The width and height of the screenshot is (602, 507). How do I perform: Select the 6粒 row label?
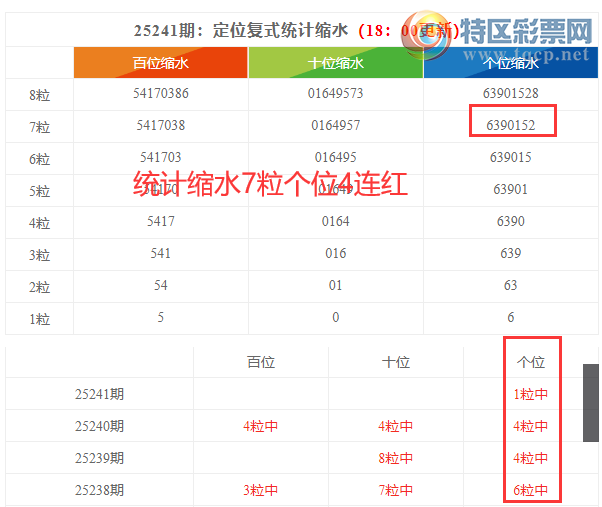(40, 159)
